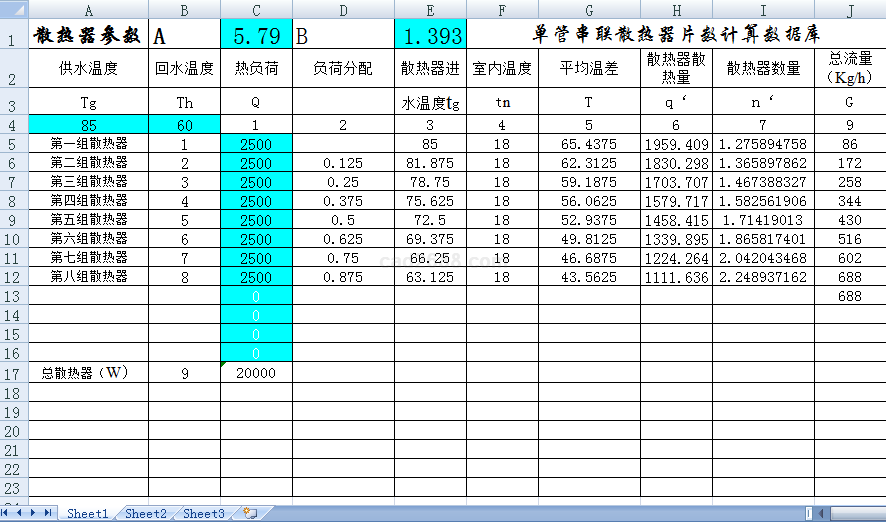Viewport: 886px width, 522px height.
Task: Click row 17 header
Action: [14, 373]
